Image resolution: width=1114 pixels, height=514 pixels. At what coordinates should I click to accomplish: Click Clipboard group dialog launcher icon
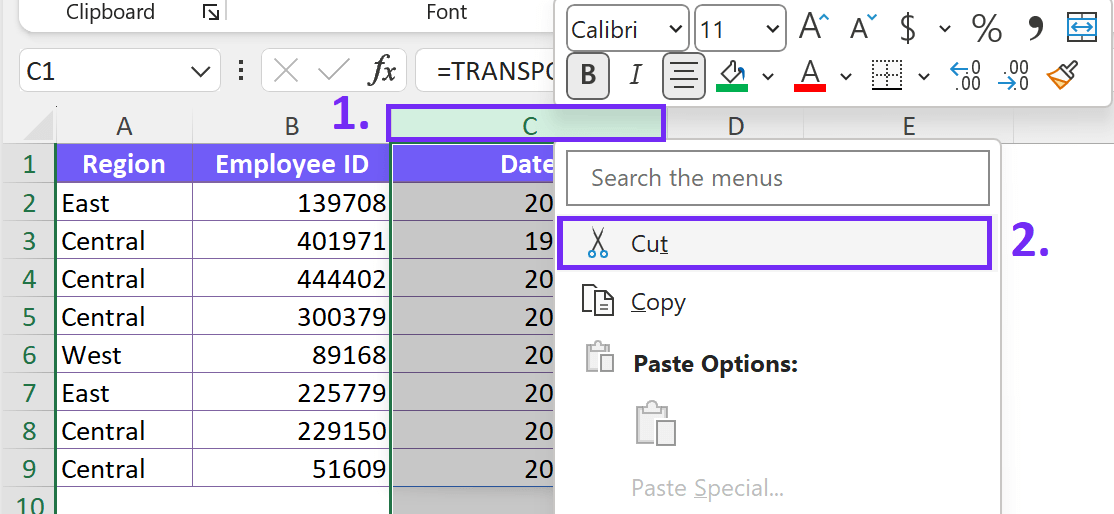(210, 12)
